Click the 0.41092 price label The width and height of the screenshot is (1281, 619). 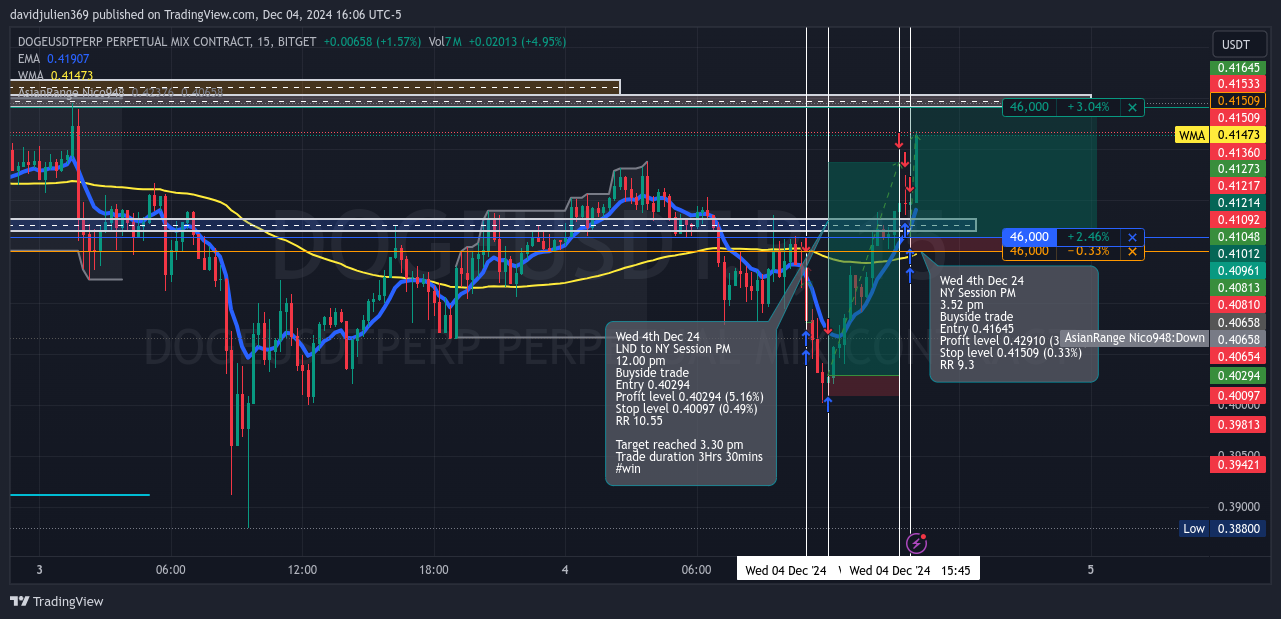tap(1238, 219)
